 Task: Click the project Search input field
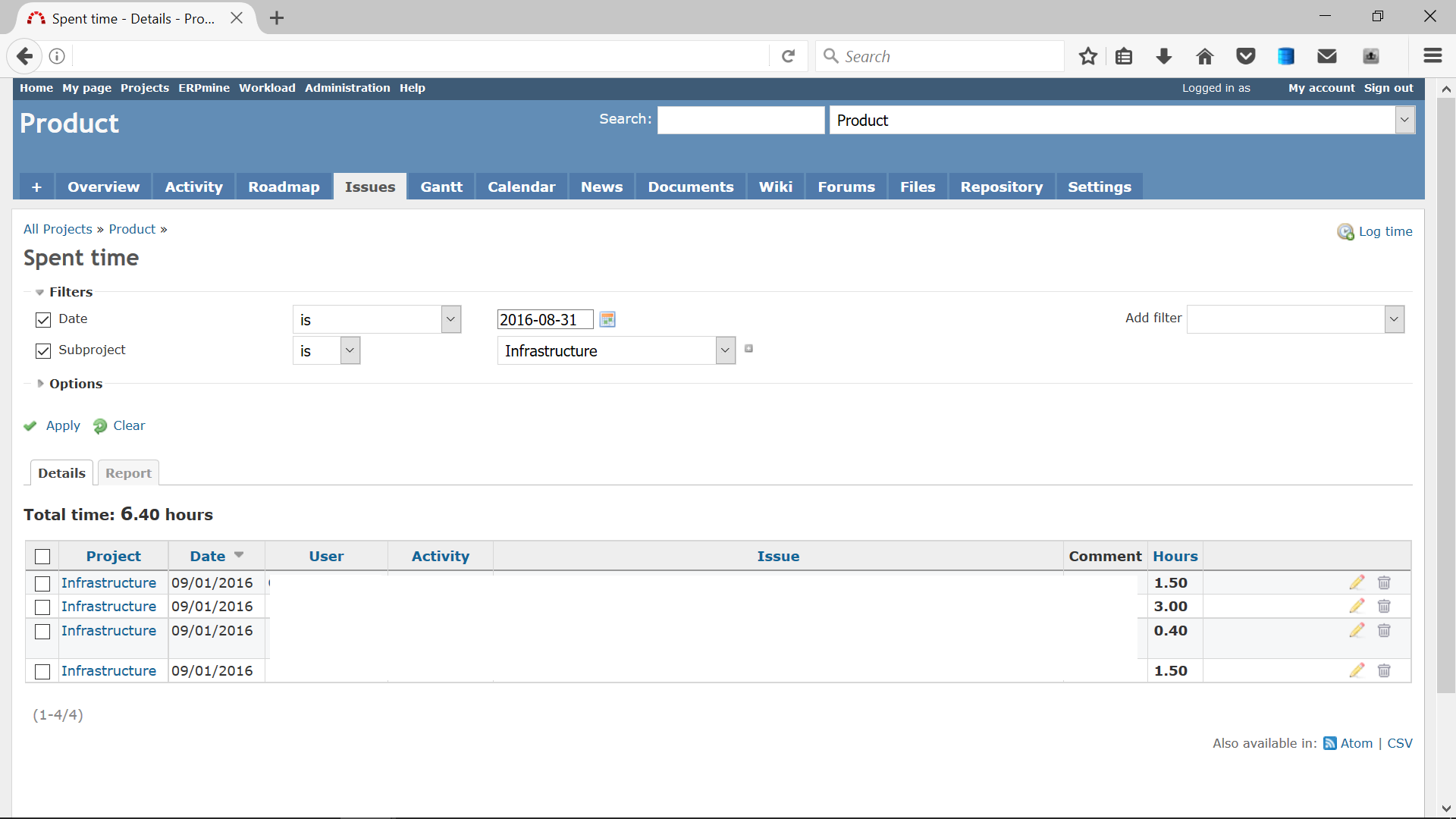(x=740, y=120)
